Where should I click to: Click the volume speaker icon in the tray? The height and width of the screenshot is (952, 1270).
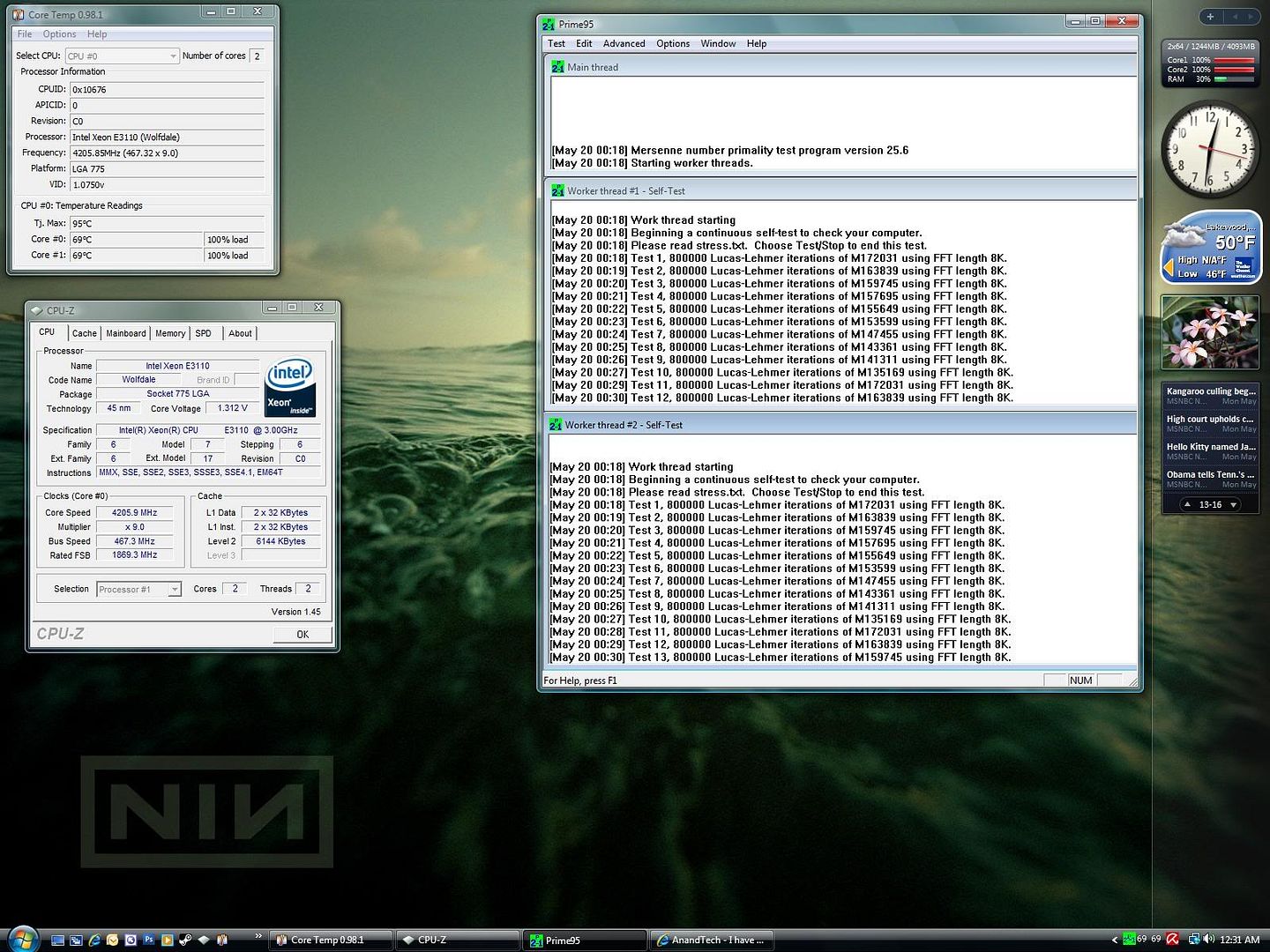click(1208, 940)
